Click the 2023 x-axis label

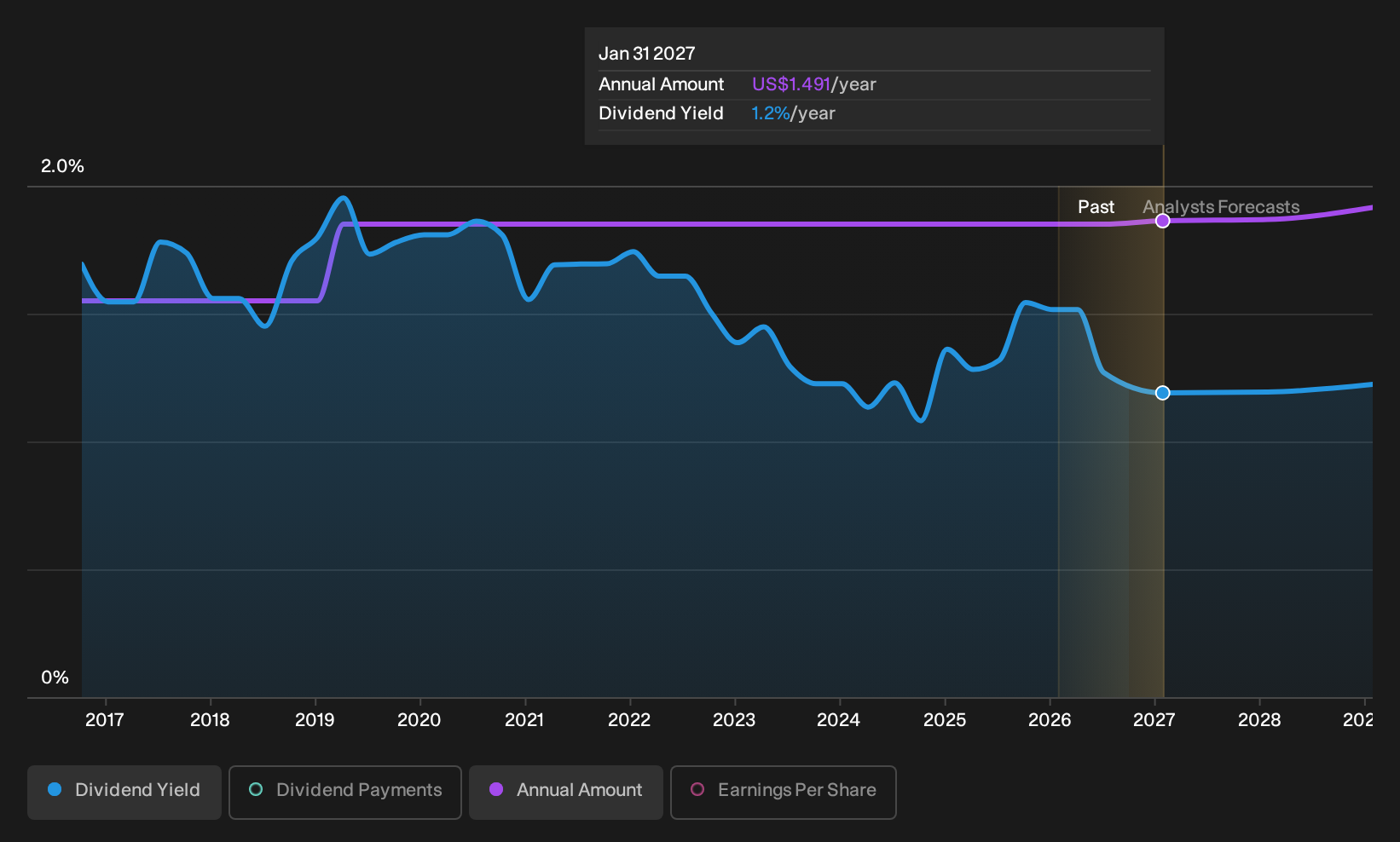tap(734, 720)
